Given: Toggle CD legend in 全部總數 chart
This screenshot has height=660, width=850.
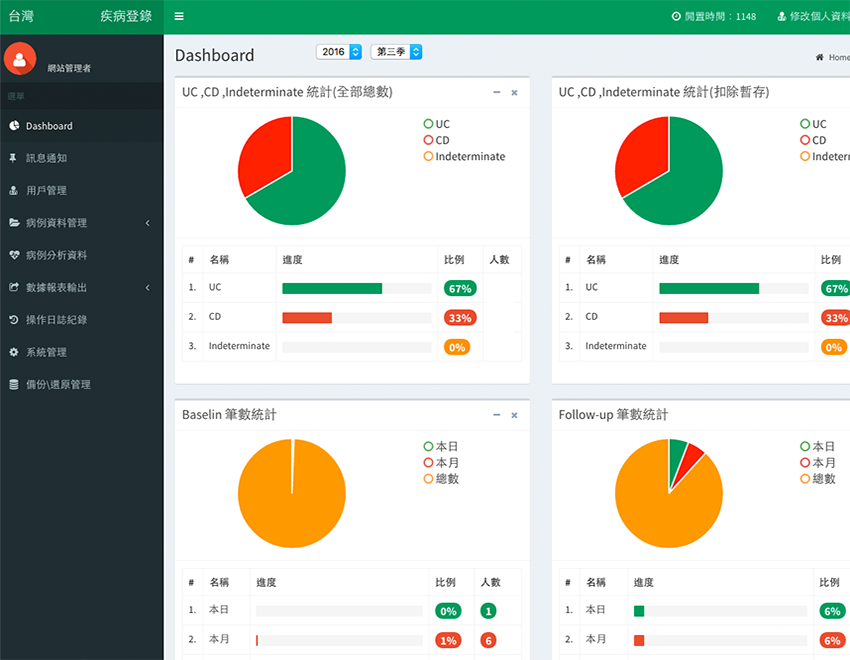Looking at the screenshot, I should (436, 140).
